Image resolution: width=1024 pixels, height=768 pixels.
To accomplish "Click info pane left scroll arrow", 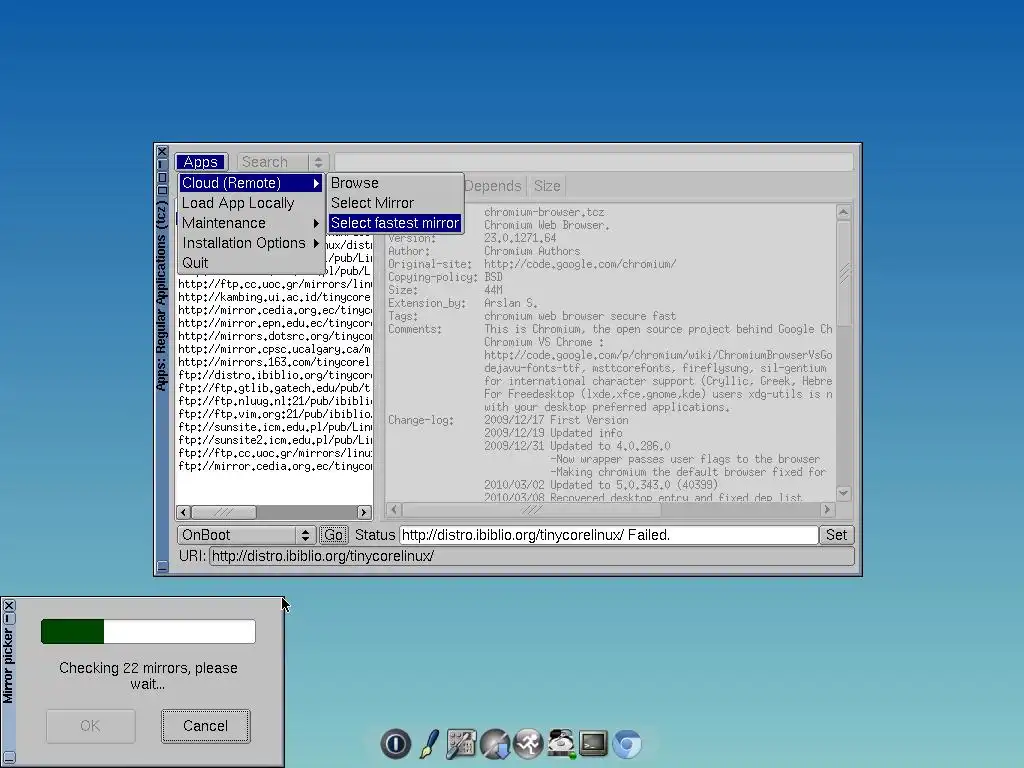I will coord(394,509).
